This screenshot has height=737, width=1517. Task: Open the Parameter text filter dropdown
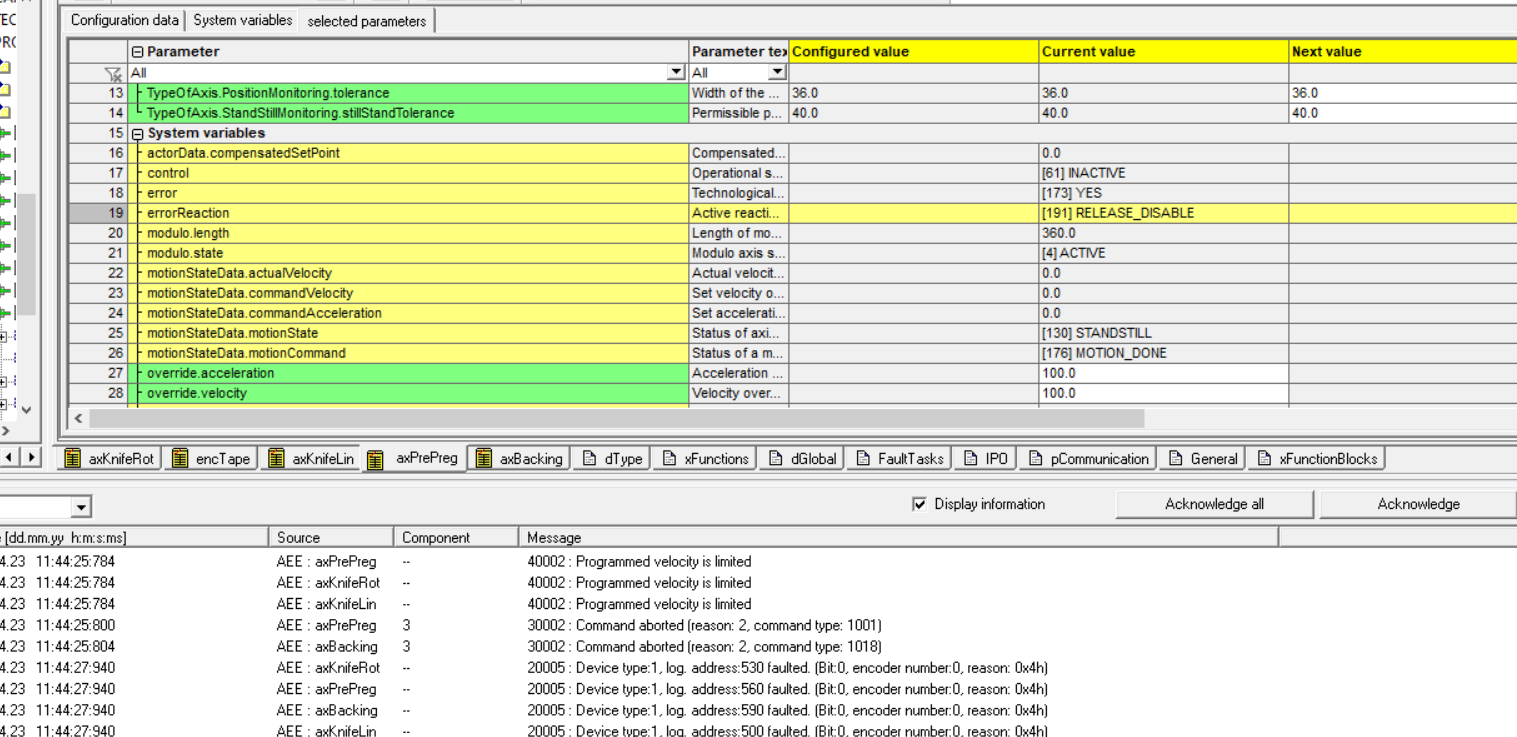pyautogui.click(x=777, y=73)
